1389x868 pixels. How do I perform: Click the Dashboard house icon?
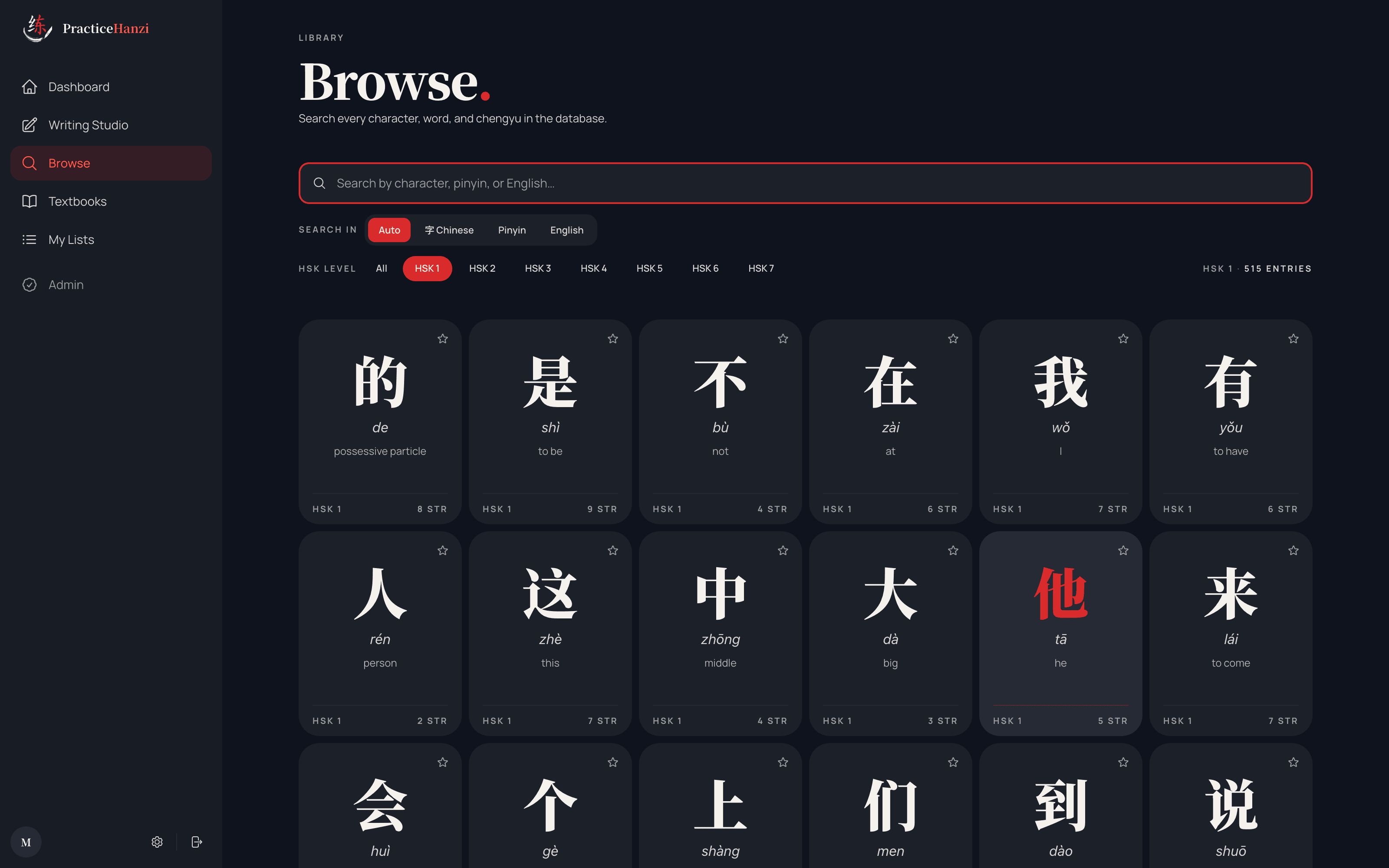click(29, 87)
